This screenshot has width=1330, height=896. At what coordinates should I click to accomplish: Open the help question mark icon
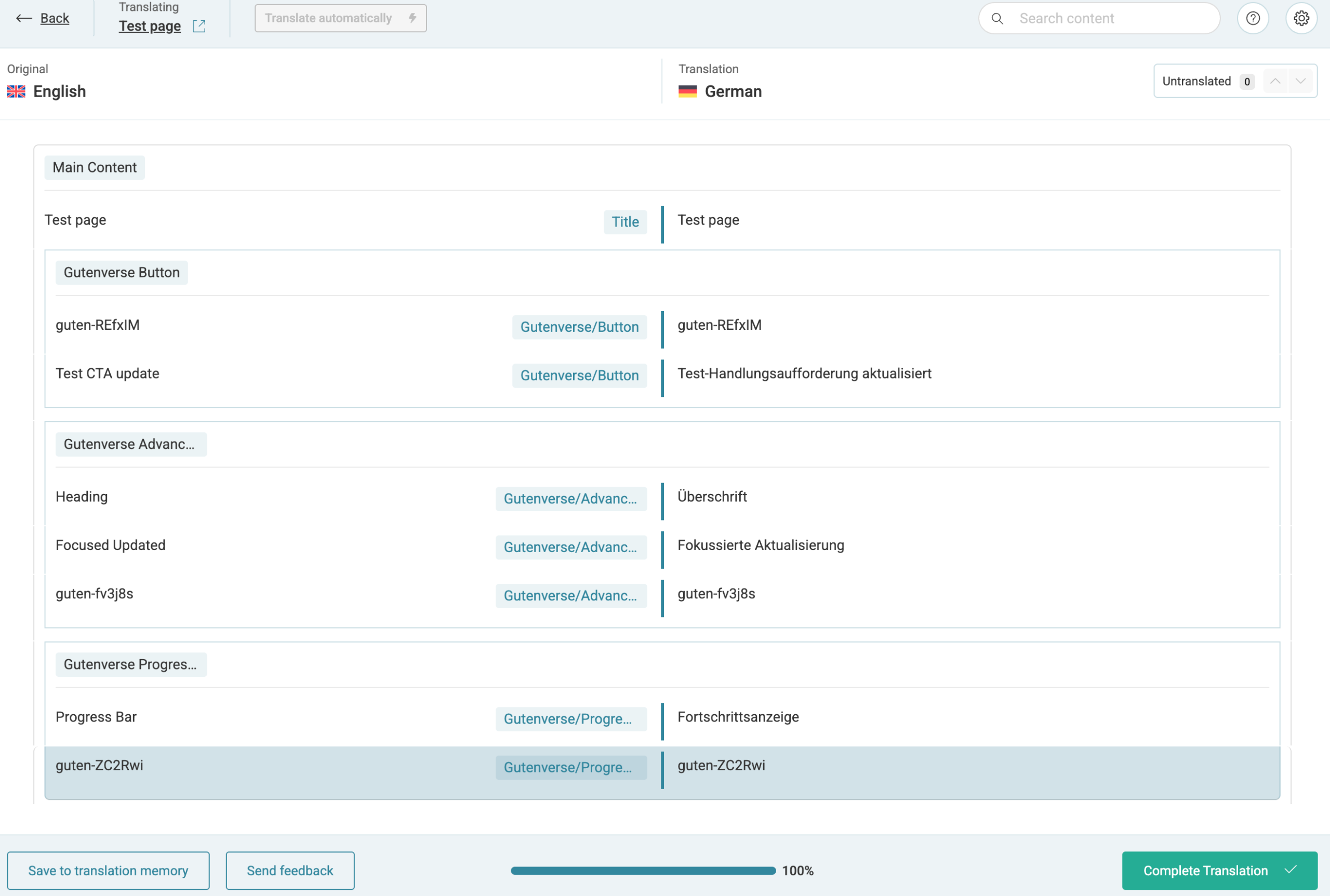pyautogui.click(x=1253, y=18)
